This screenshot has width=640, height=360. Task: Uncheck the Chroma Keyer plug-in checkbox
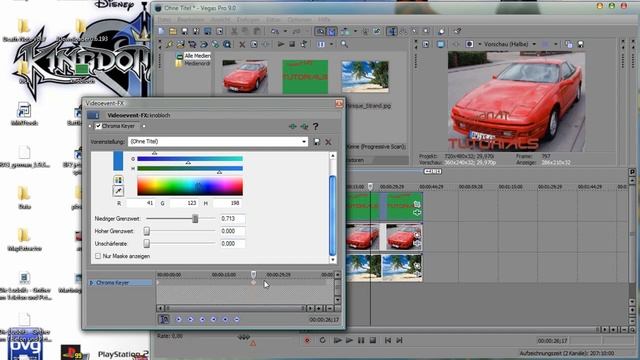[98, 126]
